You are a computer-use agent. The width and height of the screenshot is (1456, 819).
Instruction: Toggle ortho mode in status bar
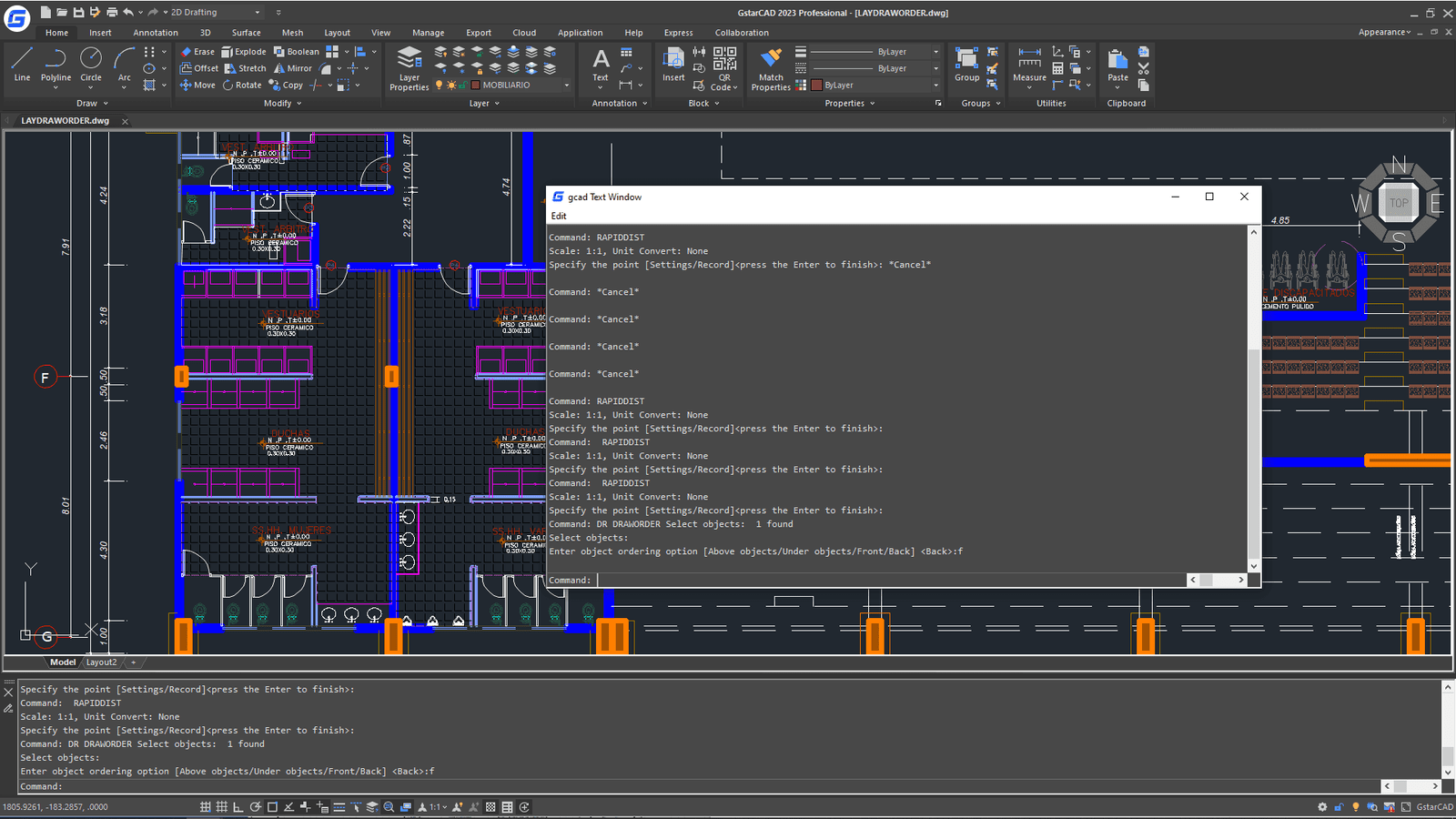click(x=238, y=807)
